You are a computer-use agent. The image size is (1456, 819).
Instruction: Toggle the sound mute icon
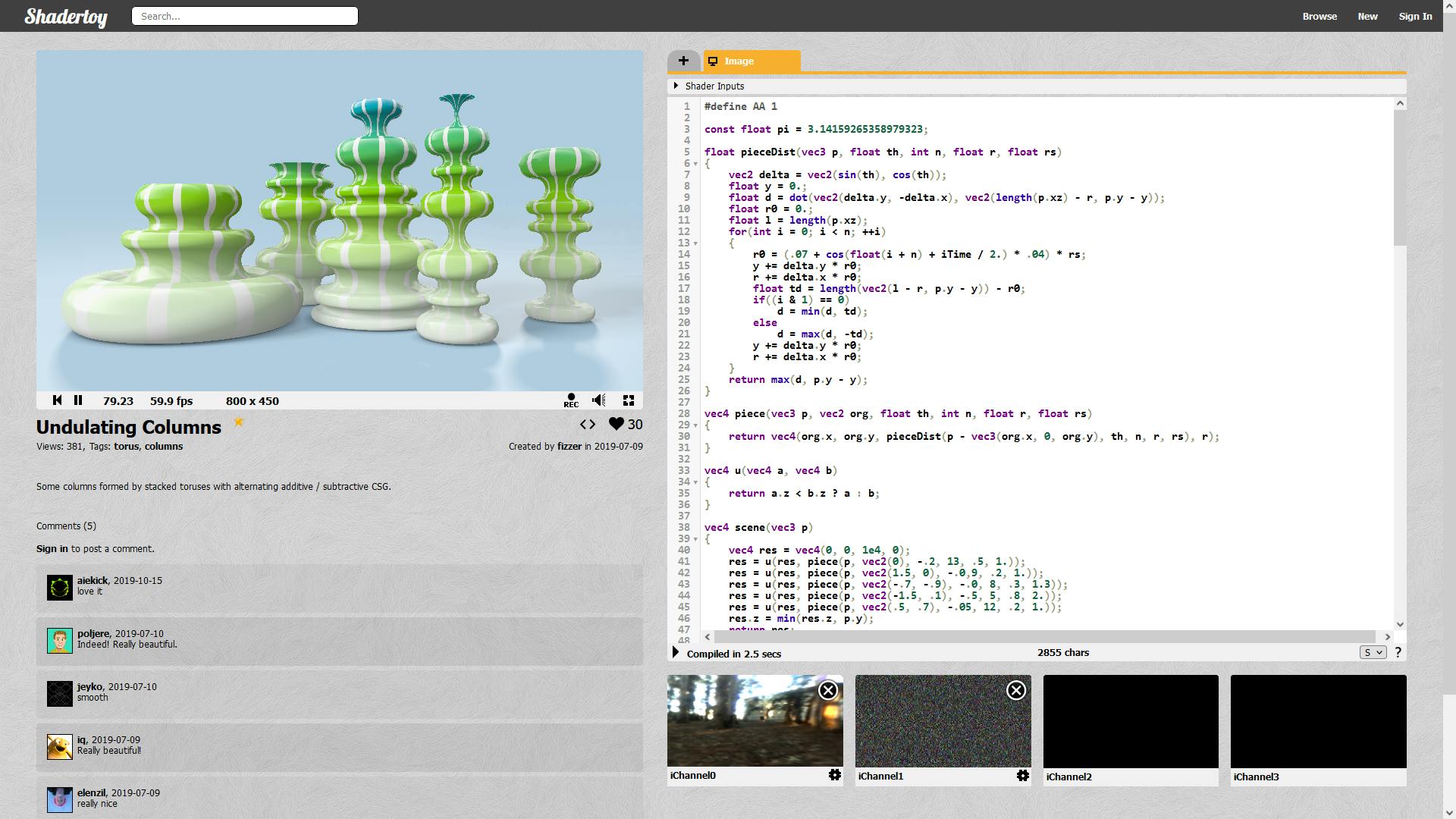pos(599,400)
